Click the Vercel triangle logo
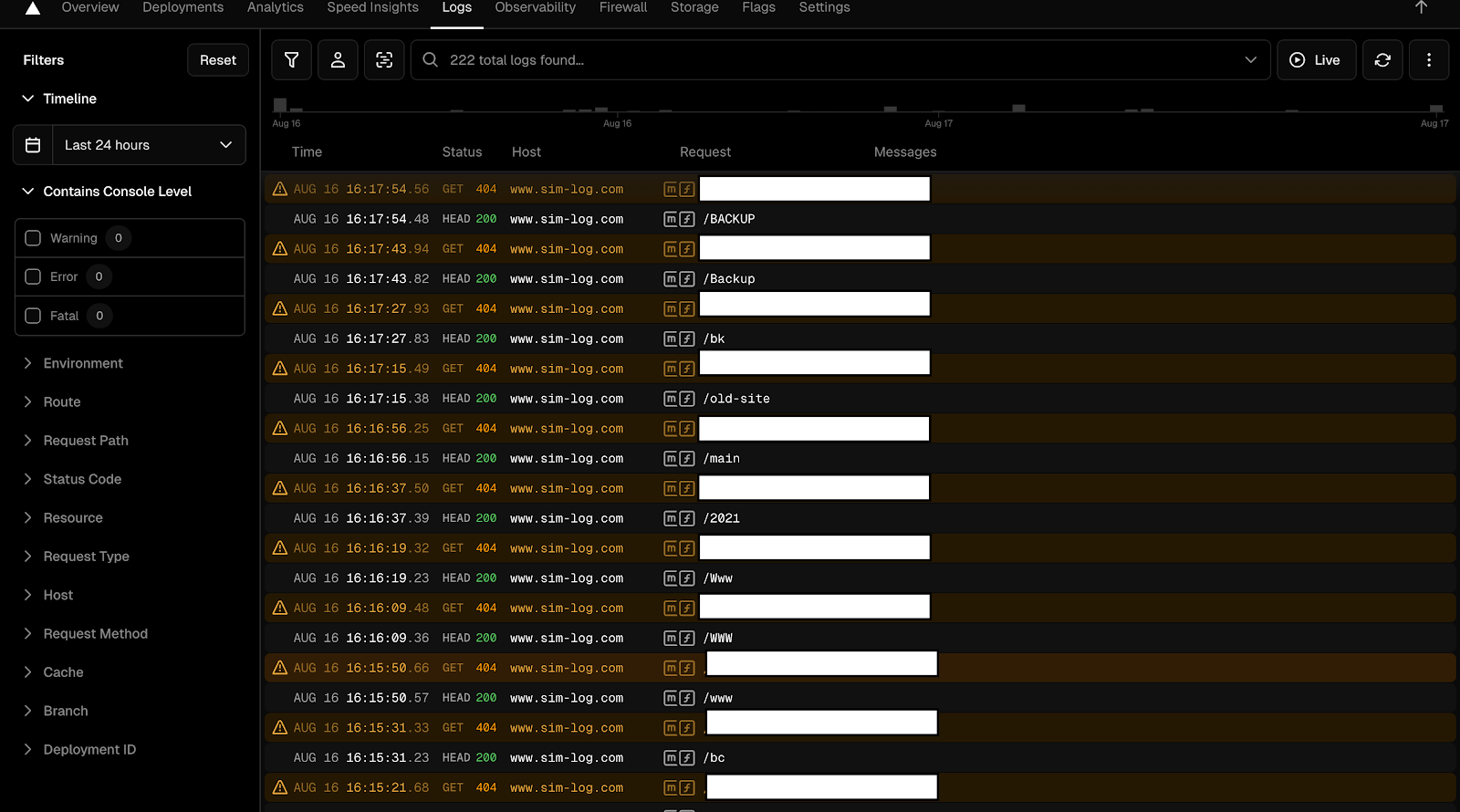The image size is (1460, 812). pyautogui.click(x=32, y=8)
